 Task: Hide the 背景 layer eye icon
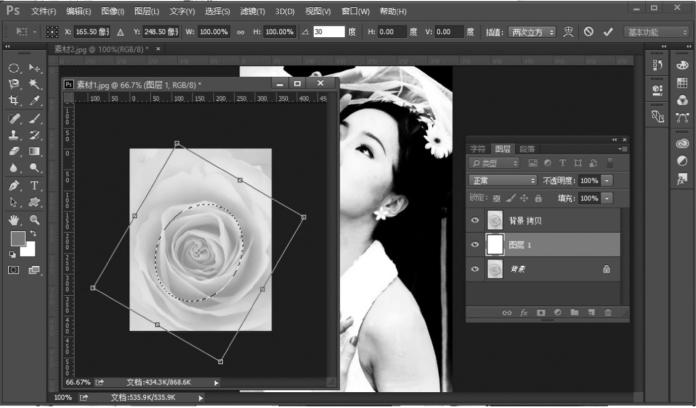pyautogui.click(x=476, y=269)
